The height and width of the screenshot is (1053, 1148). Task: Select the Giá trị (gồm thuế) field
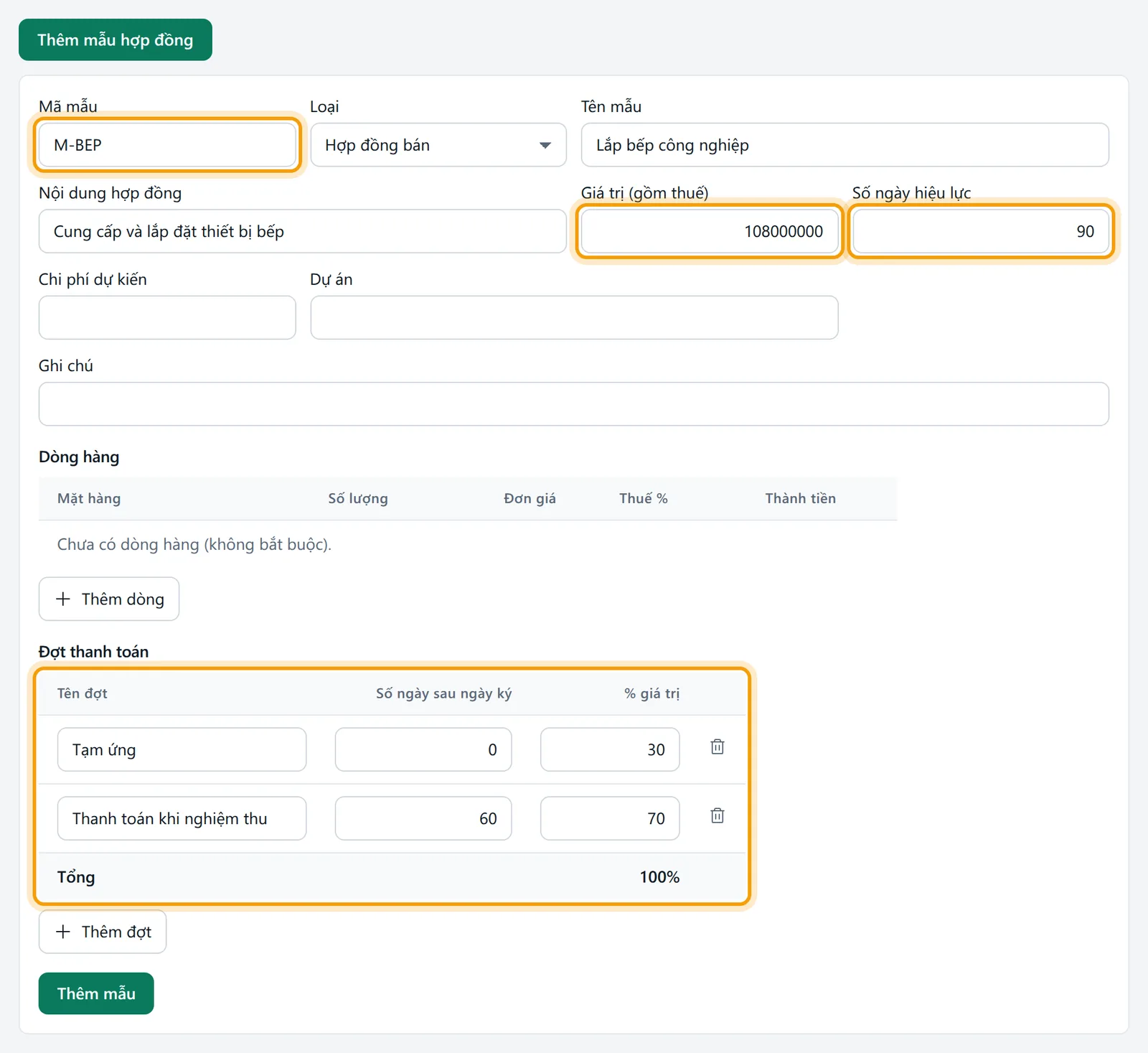point(710,231)
